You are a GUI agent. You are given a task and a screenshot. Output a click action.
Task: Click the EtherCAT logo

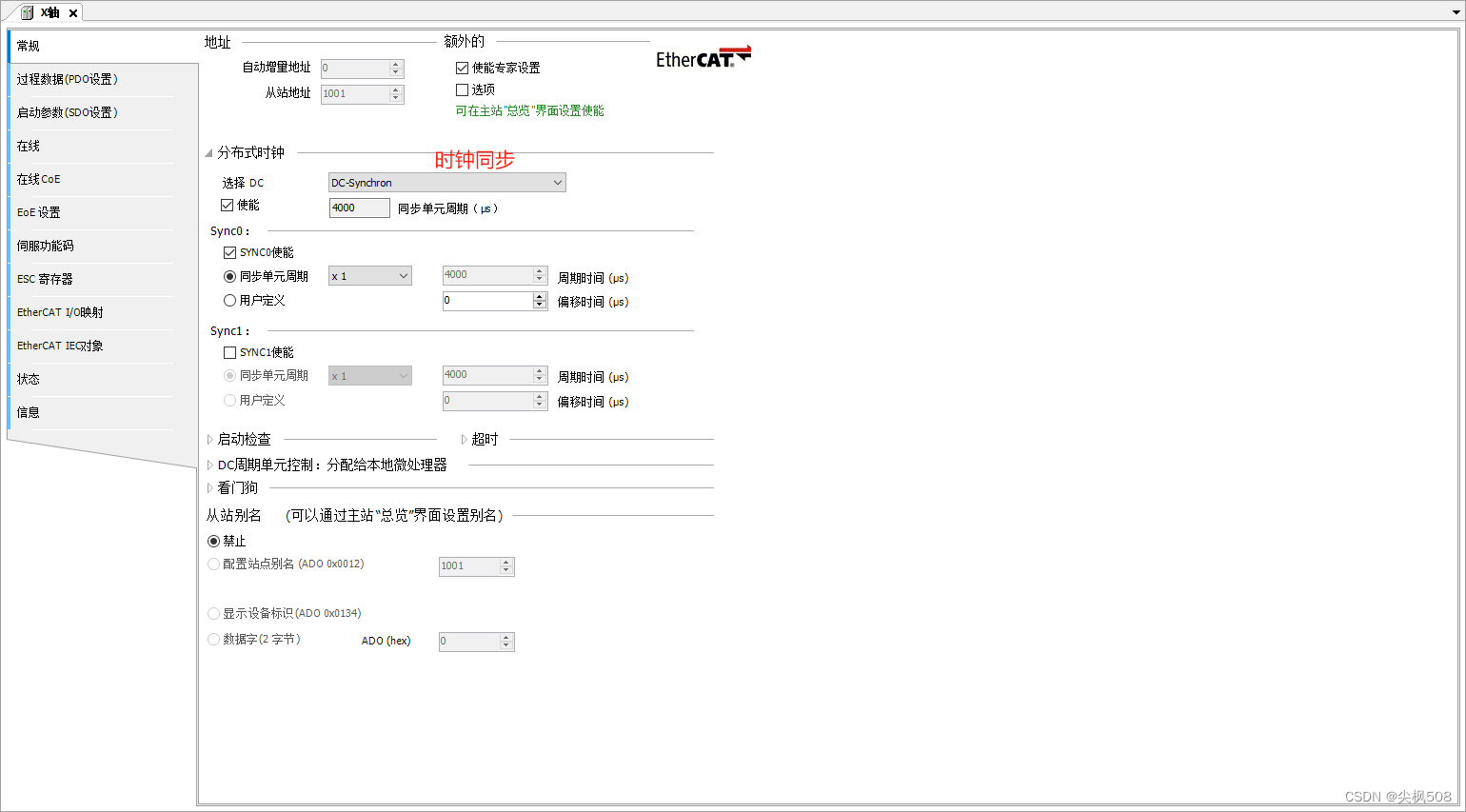[x=703, y=57]
